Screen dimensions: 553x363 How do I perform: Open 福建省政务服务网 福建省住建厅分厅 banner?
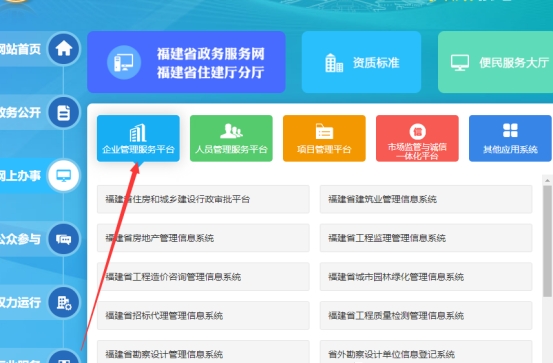187,62
